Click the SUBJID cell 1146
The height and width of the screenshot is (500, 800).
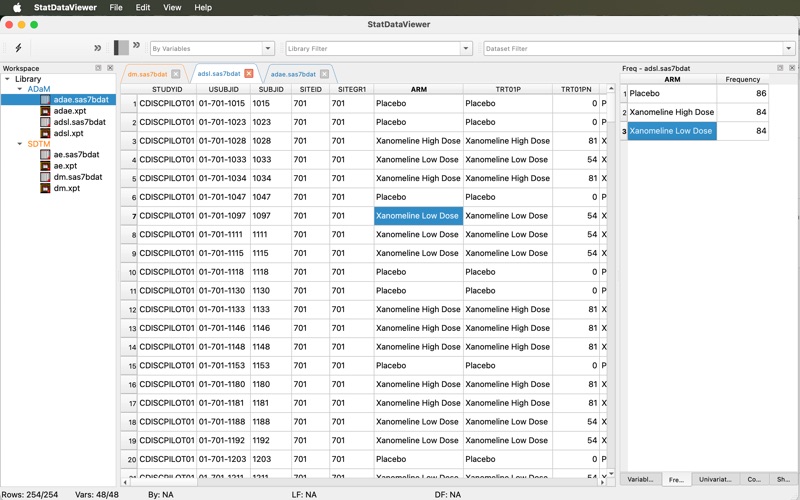(x=271, y=328)
